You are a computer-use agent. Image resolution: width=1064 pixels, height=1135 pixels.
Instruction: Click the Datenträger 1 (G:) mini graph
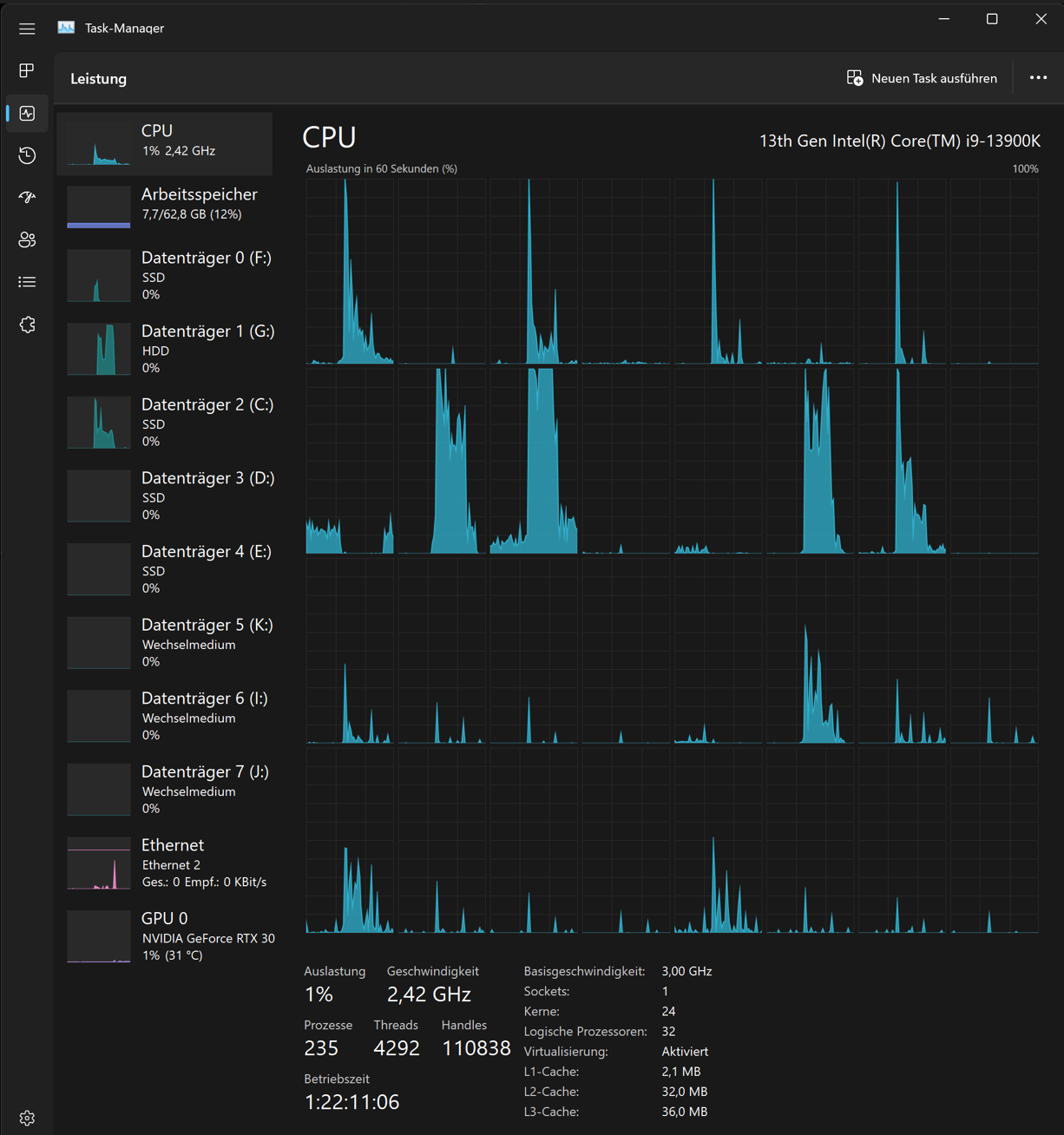pyautogui.click(x=99, y=349)
